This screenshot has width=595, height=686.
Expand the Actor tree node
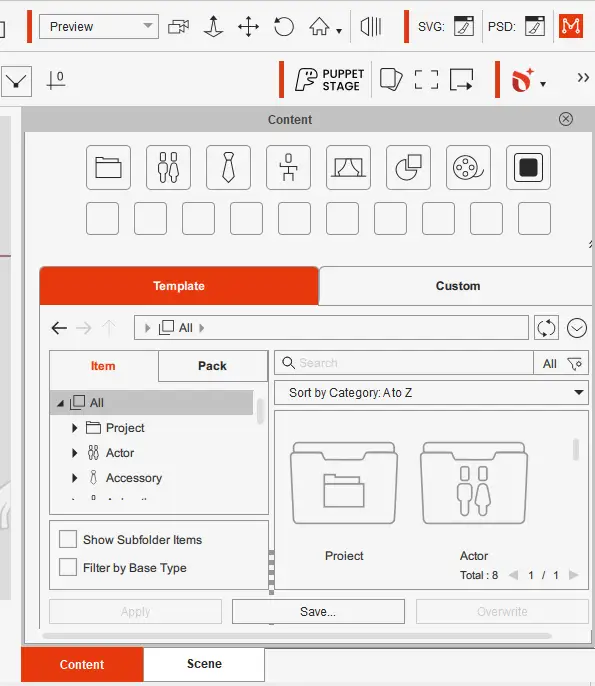[74, 453]
